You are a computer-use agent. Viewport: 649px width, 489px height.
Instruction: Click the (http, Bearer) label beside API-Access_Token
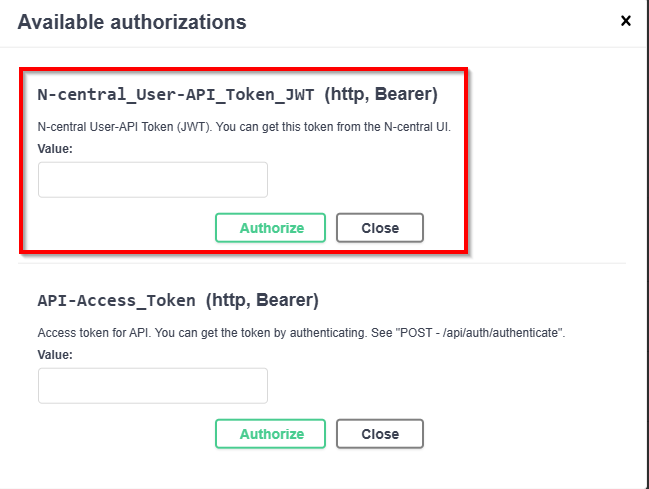coord(262,300)
